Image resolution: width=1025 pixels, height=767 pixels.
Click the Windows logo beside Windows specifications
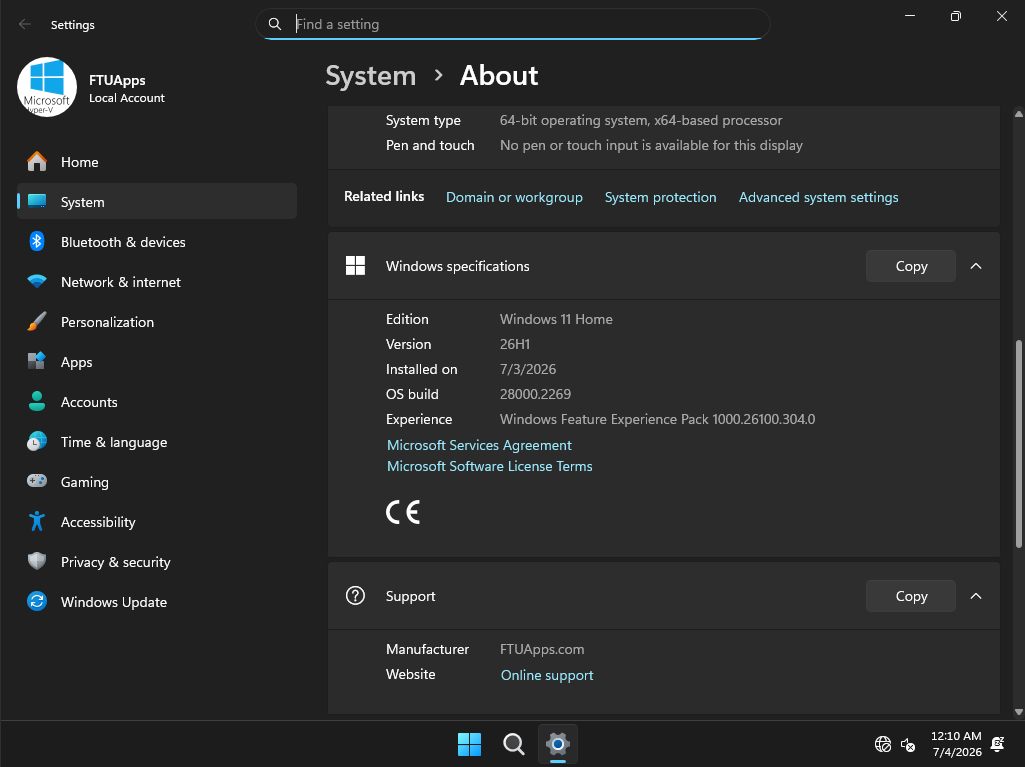(x=355, y=265)
